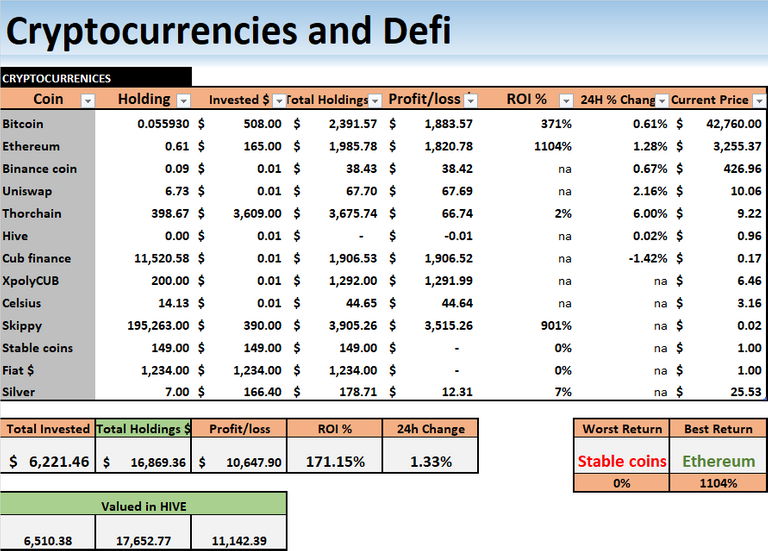Select the Fiat $ row label
Viewport: 768px width, 551px height.
tap(48, 371)
